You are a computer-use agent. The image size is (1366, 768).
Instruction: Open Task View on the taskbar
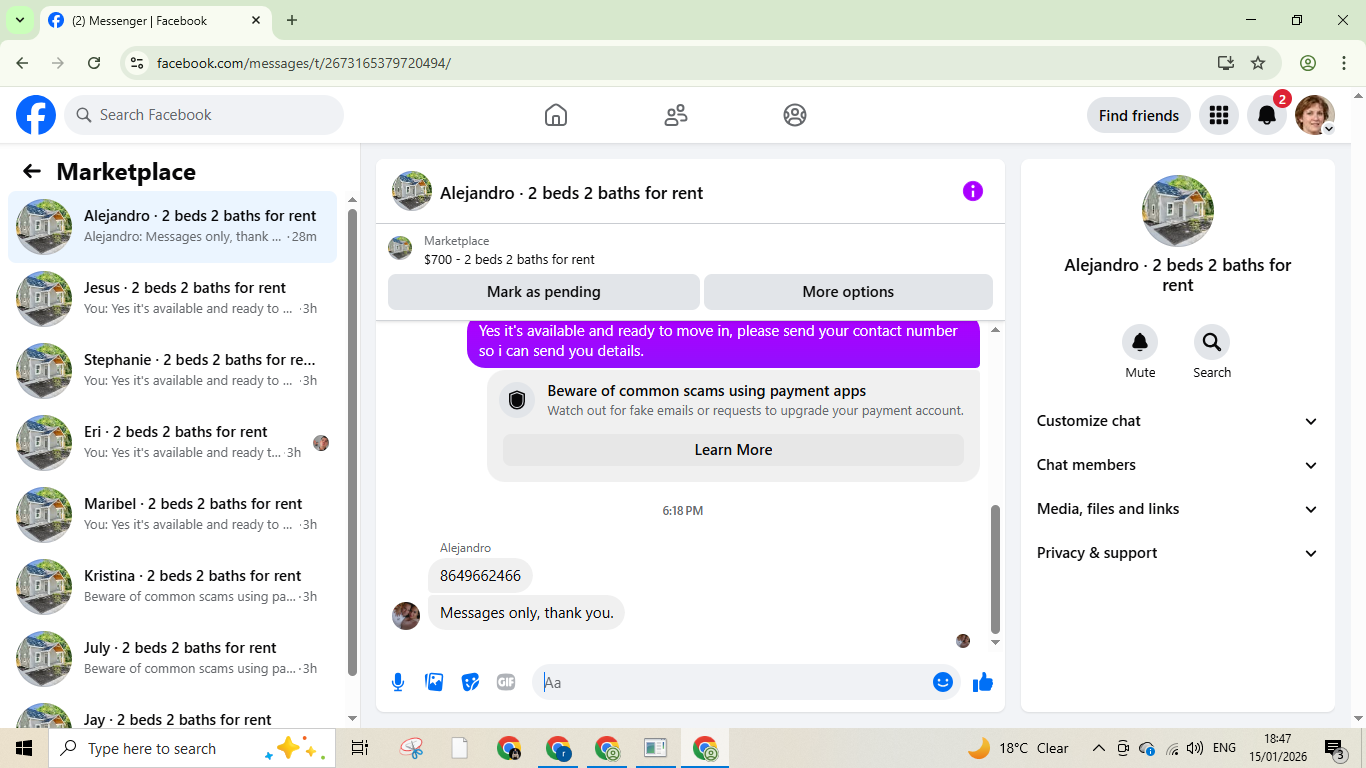coord(360,748)
